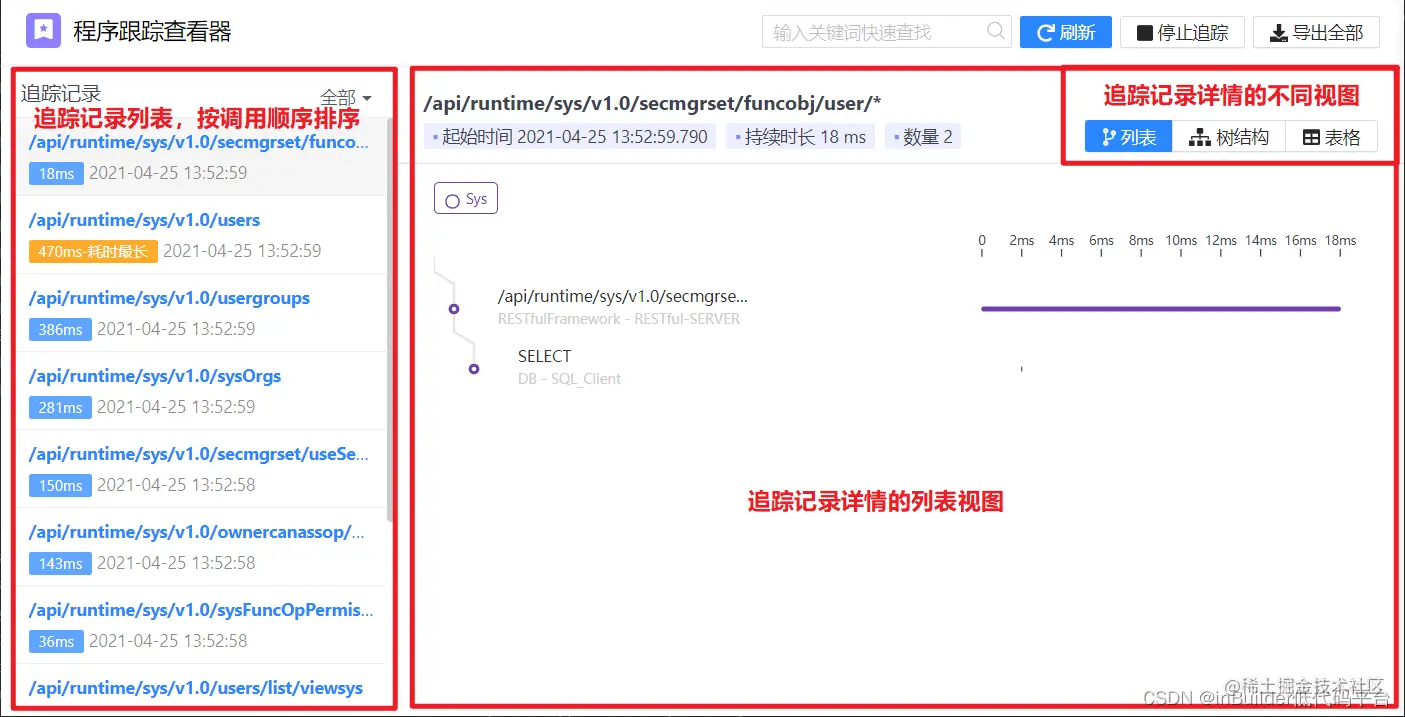Click the 36ms duration badge

click(56, 641)
